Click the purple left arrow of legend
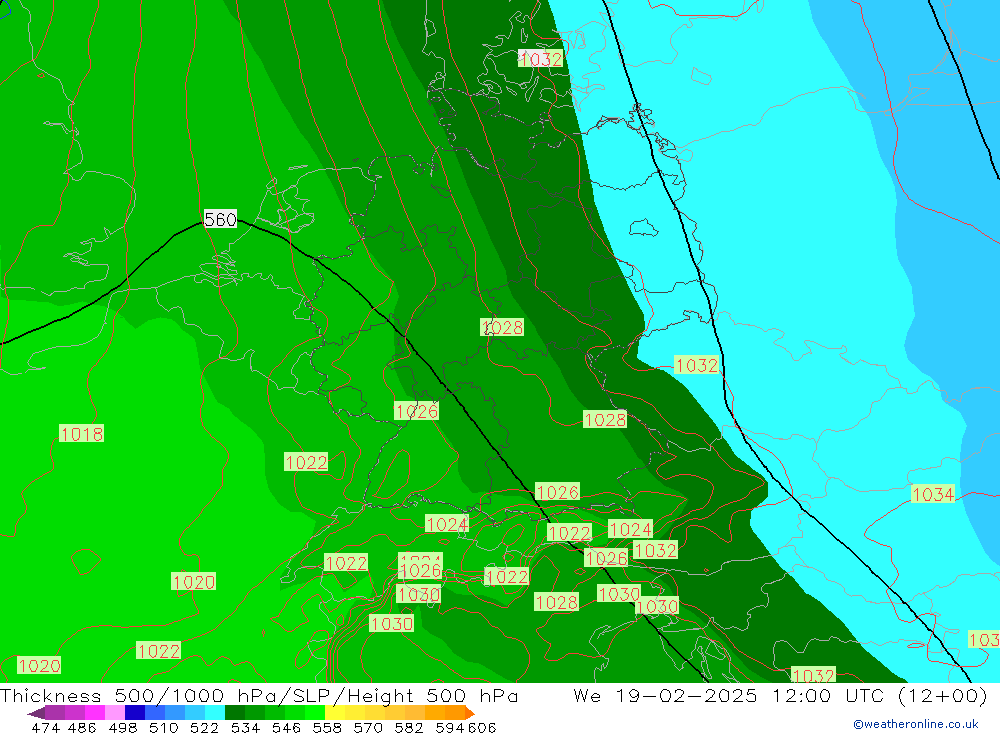 36,713
